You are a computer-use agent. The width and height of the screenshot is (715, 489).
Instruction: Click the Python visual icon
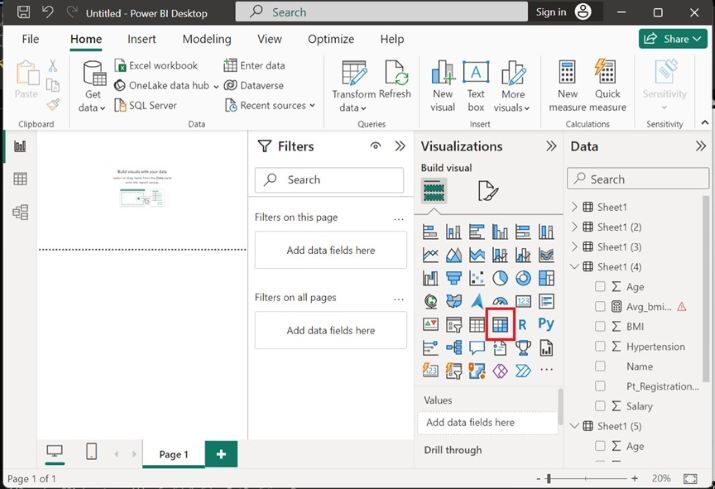(546, 325)
